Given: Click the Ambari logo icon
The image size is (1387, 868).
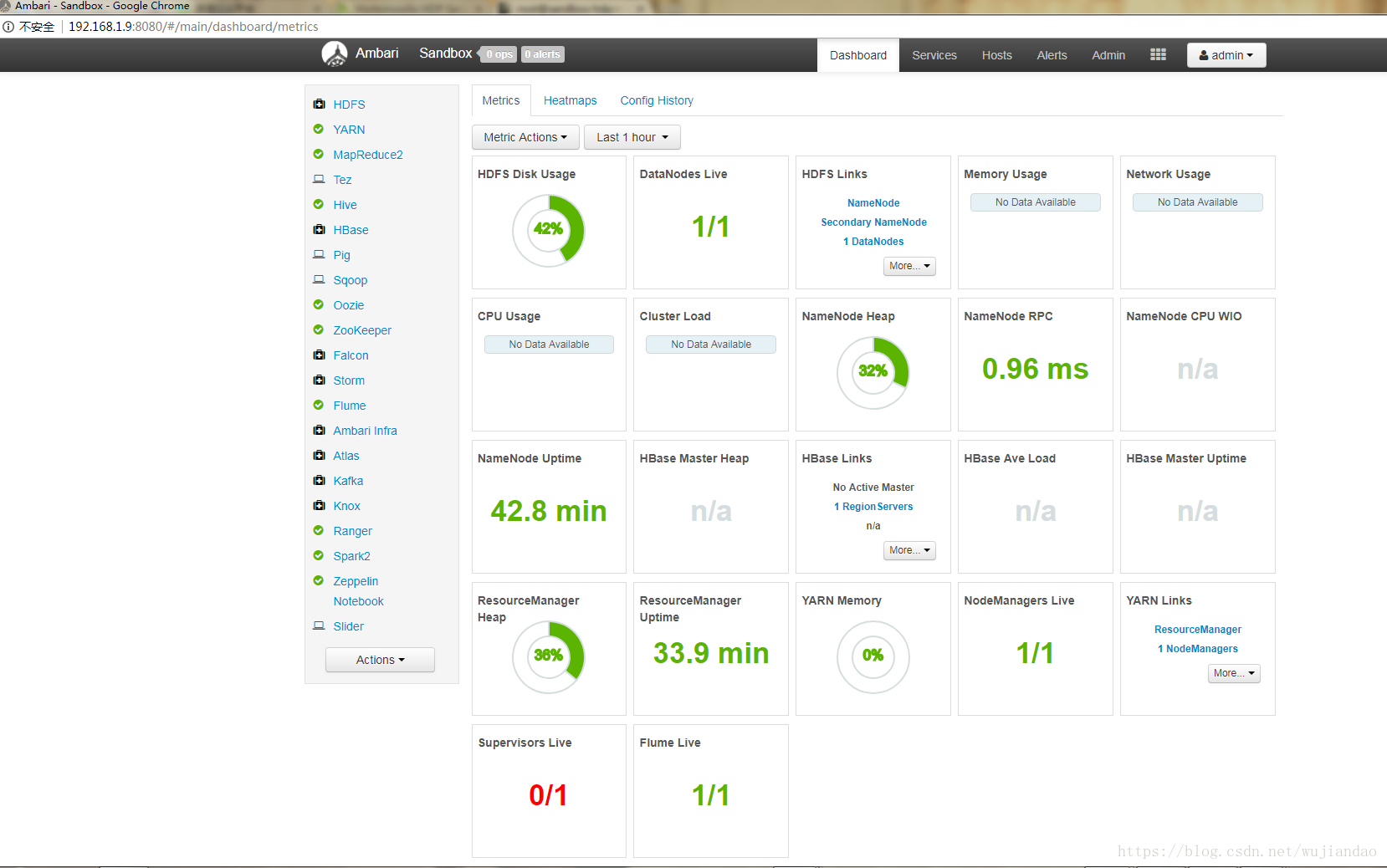Looking at the screenshot, I should [x=335, y=54].
